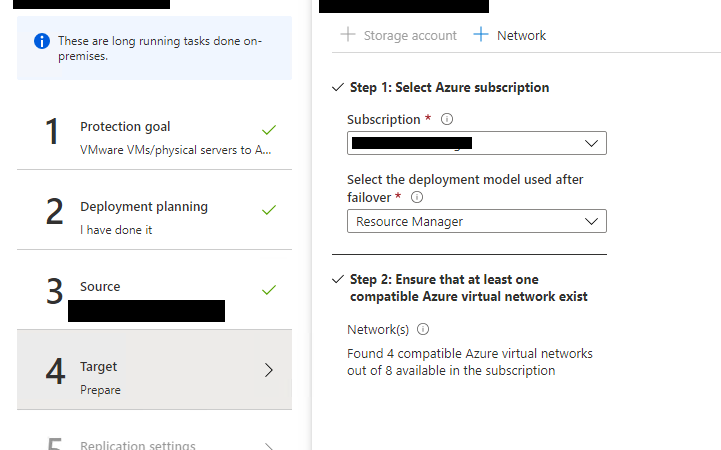Click the Storage account button

pyautogui.click(x=398, y=35)
